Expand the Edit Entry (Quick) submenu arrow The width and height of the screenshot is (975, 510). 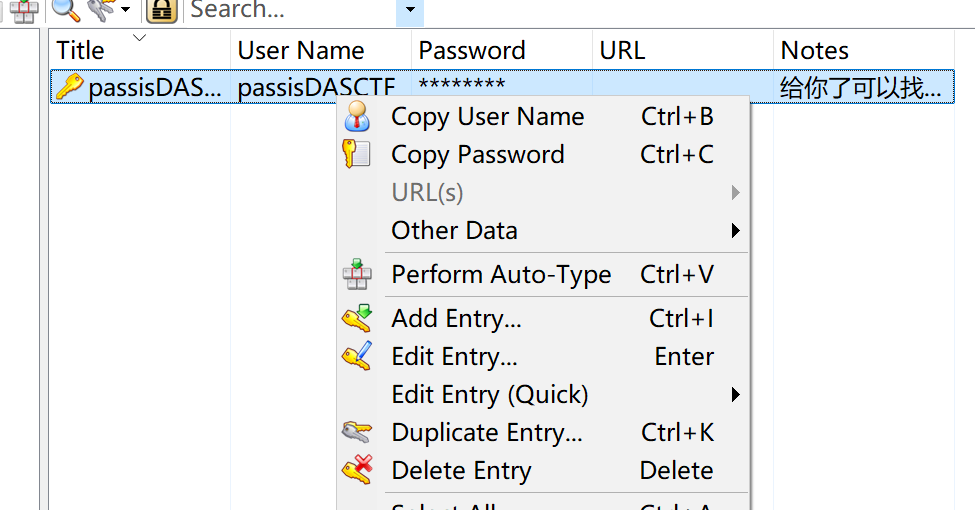[x=736, y=394]
